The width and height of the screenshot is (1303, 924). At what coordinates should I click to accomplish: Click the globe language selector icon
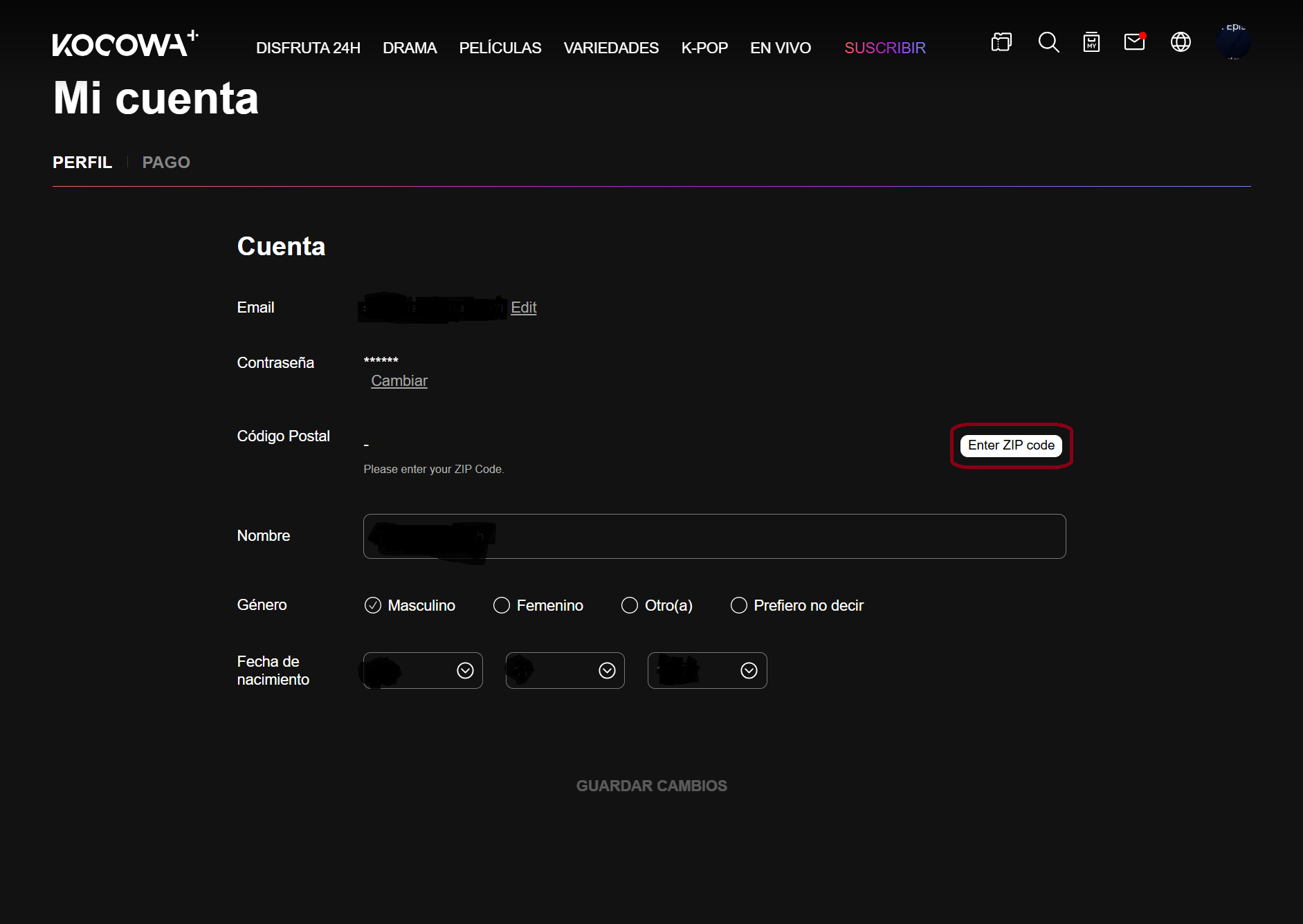pyautogui.click(x=1181, y=43)
